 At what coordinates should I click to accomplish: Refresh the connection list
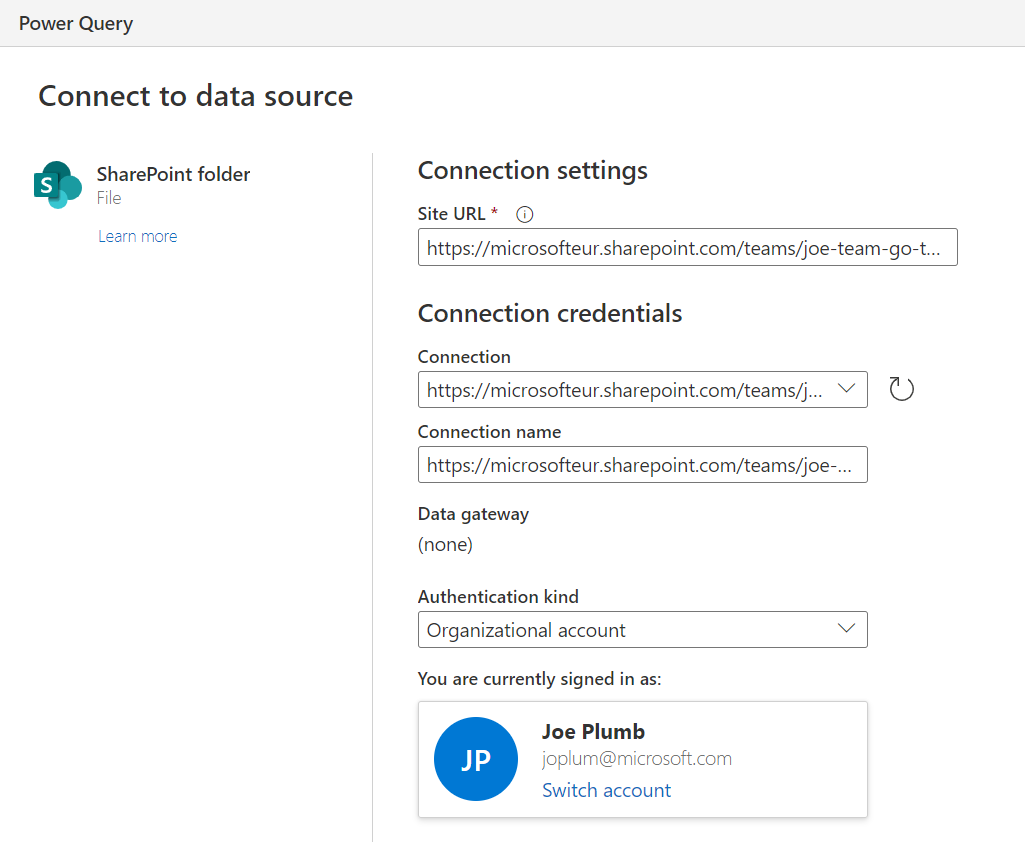pyautogui.click(x=901, y=389)
